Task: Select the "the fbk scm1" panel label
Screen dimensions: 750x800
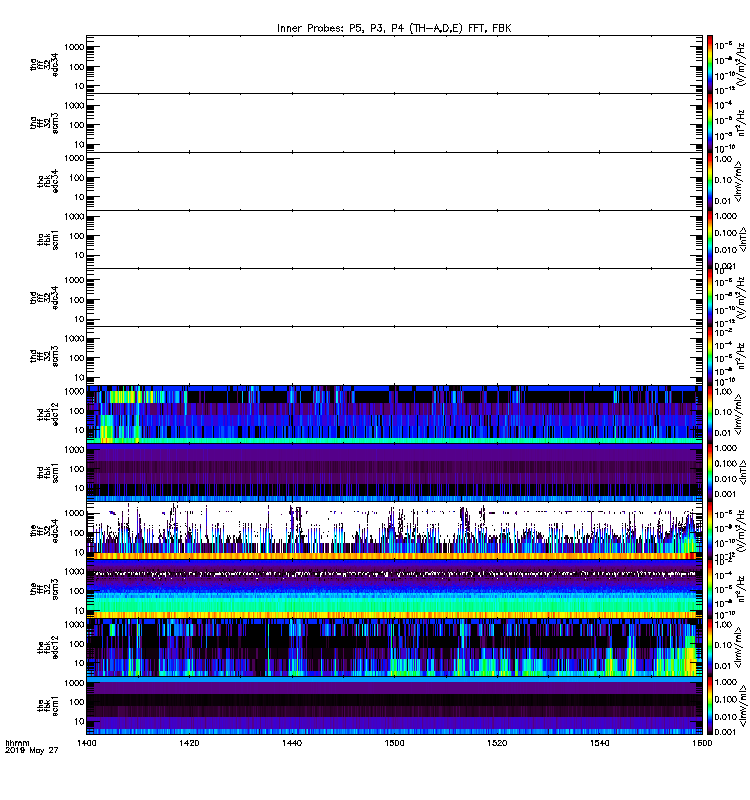Action: 48,706
